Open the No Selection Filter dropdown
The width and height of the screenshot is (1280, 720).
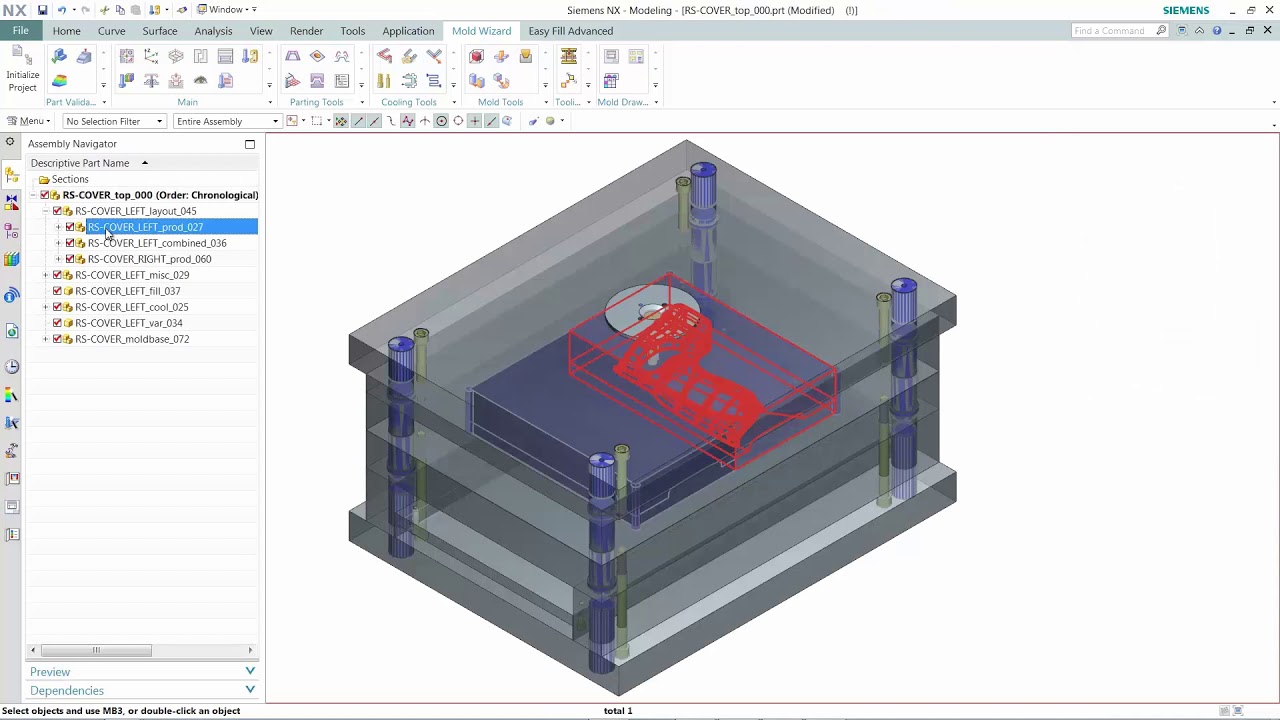[114, 121]
